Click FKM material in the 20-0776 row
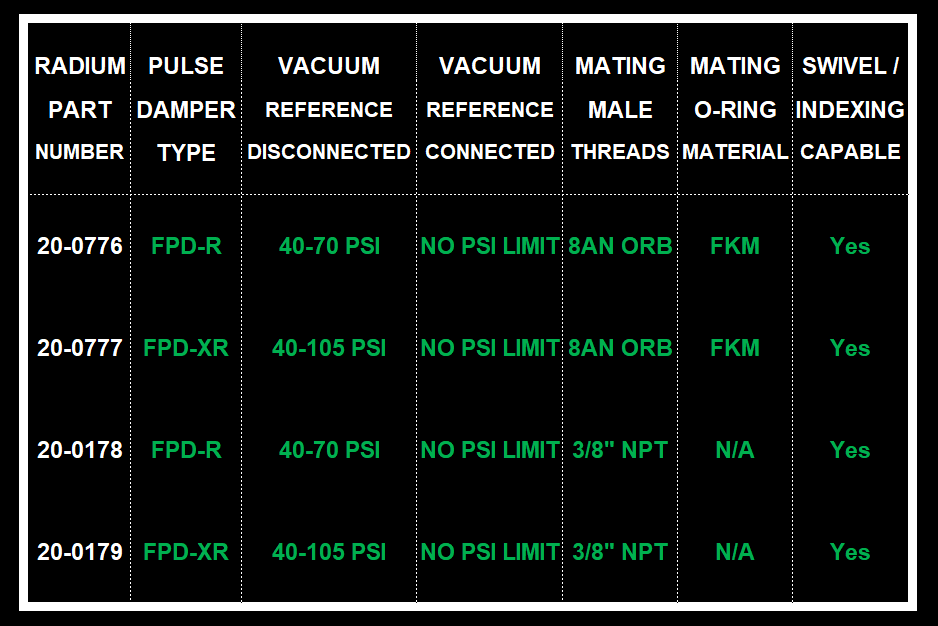 (735, 246)
